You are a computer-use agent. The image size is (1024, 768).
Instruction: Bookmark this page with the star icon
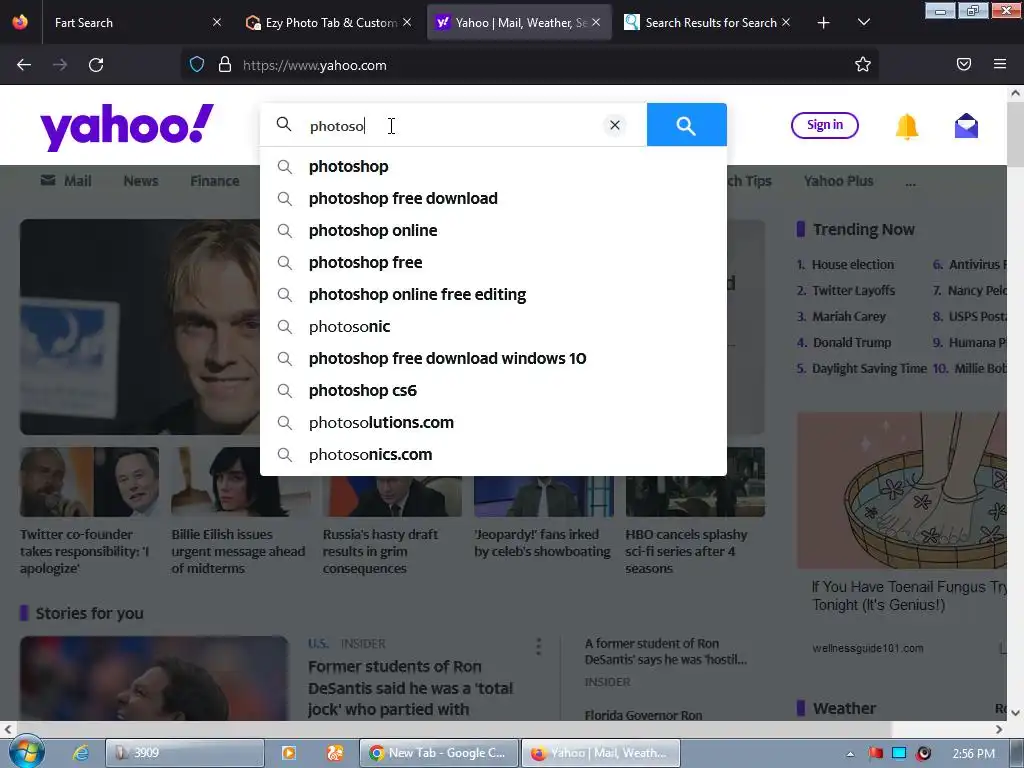[863, 64]
